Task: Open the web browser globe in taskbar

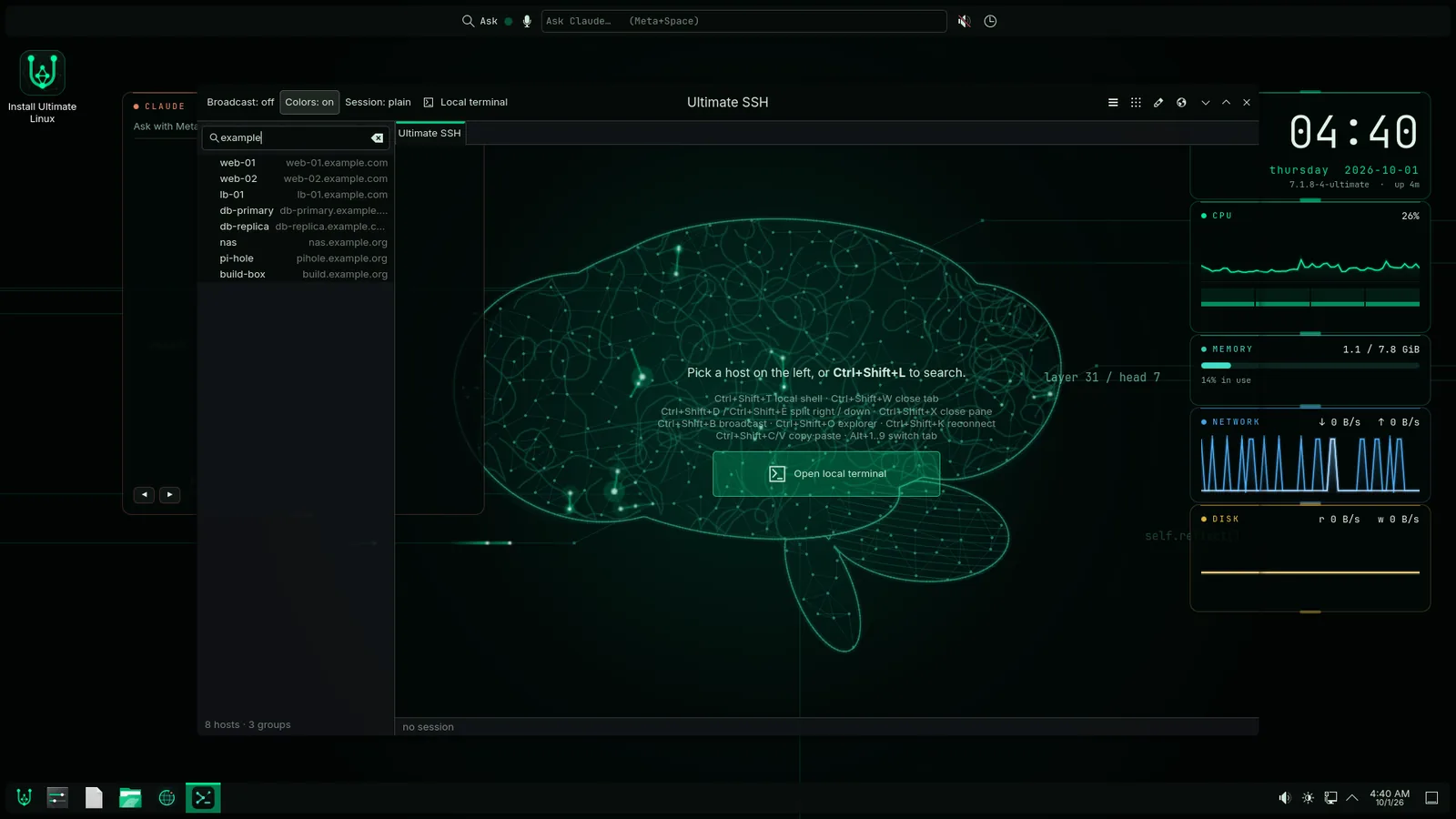Action: [x=167, y=798]
